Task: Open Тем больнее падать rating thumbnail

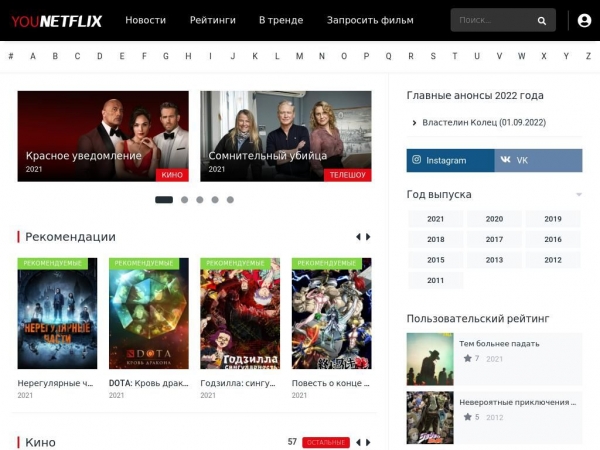Action: click(430, 359)
